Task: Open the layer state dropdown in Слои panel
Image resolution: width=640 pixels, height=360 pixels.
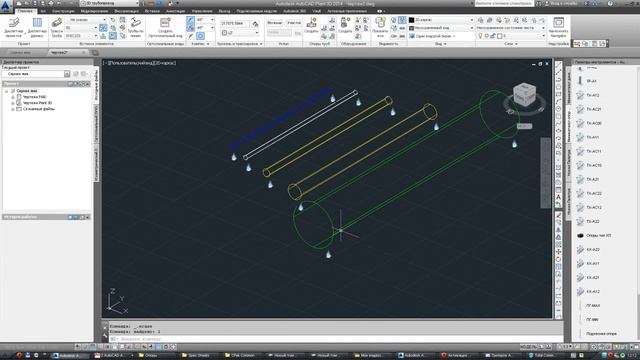Action: pyautogui.click(x=511, y=28)
